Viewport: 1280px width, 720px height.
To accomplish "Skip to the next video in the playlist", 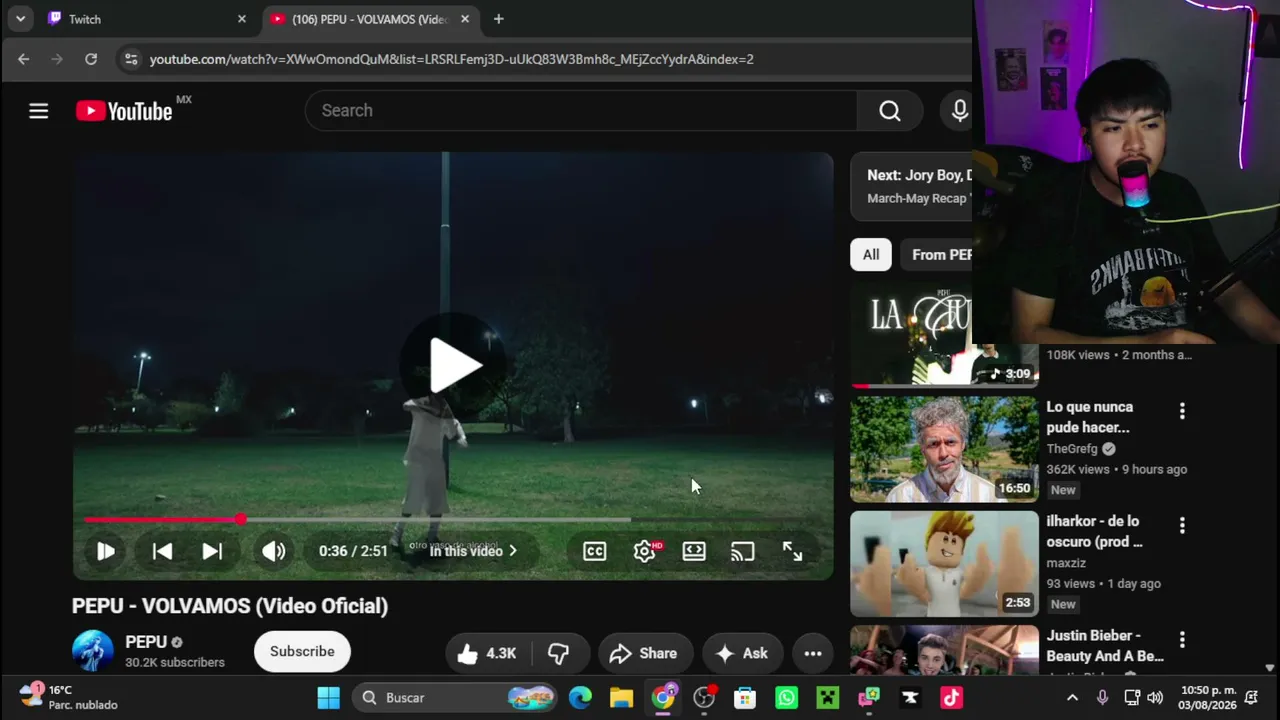I will click(x=212, y=551).
